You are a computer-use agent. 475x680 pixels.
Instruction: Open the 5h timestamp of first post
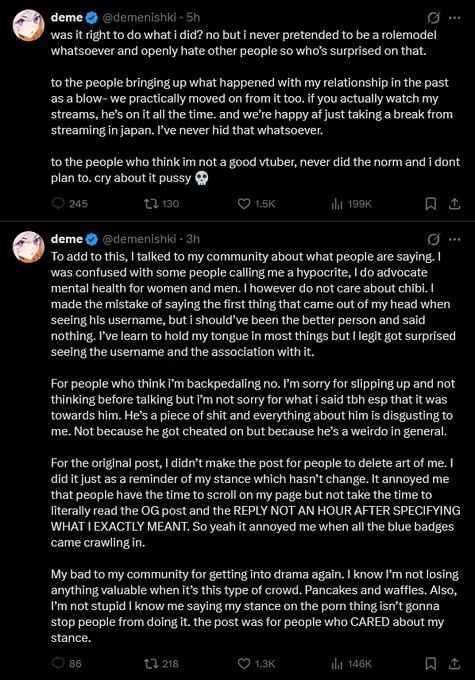[x=193, y=17]
